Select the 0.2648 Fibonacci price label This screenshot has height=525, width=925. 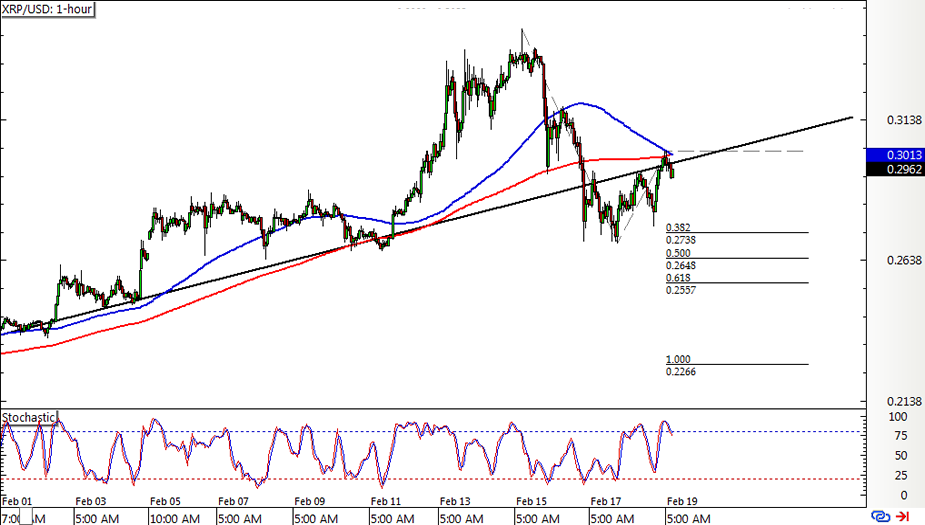coord(681,265)
